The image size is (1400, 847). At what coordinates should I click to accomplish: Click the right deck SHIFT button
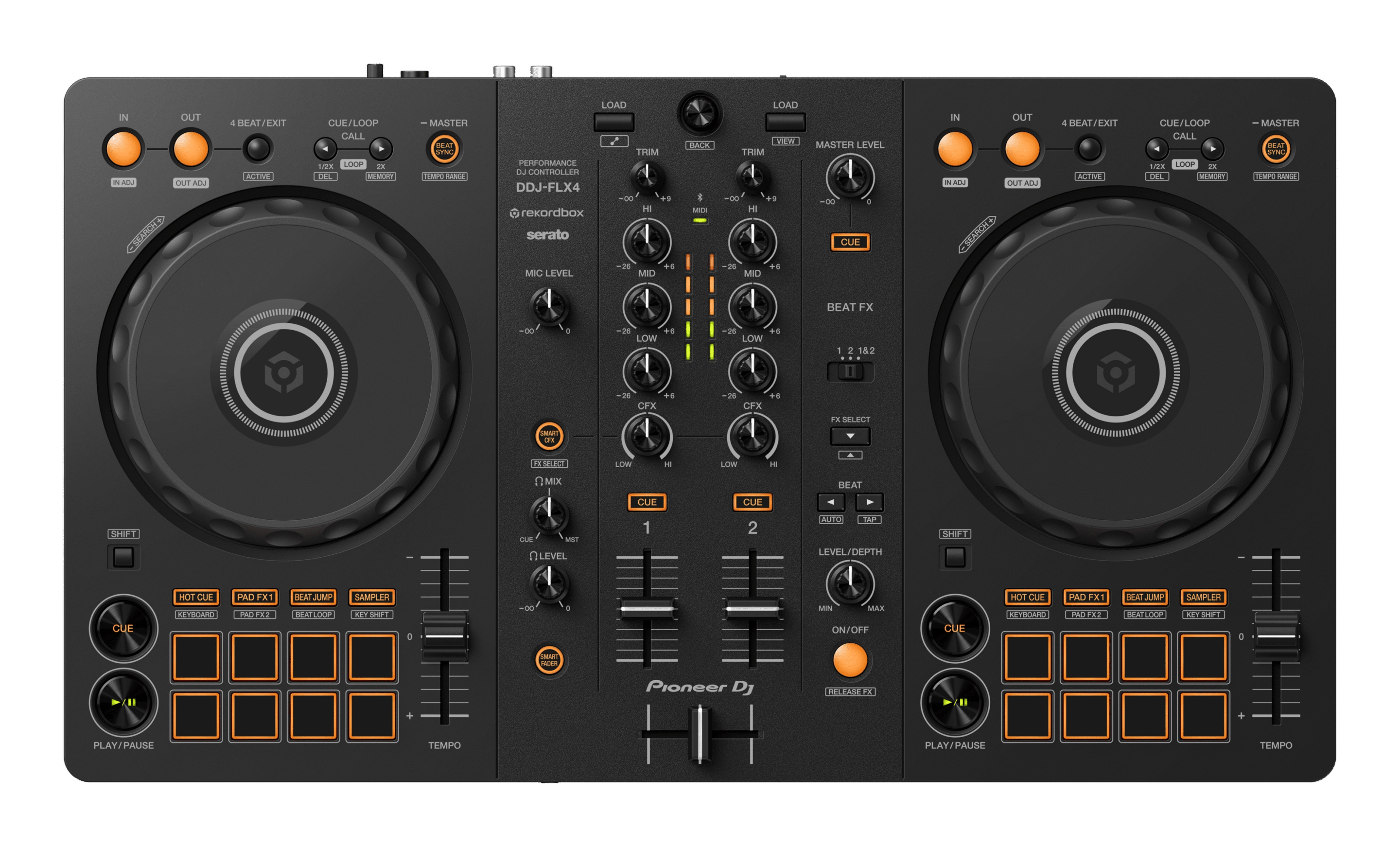[955, 557]
